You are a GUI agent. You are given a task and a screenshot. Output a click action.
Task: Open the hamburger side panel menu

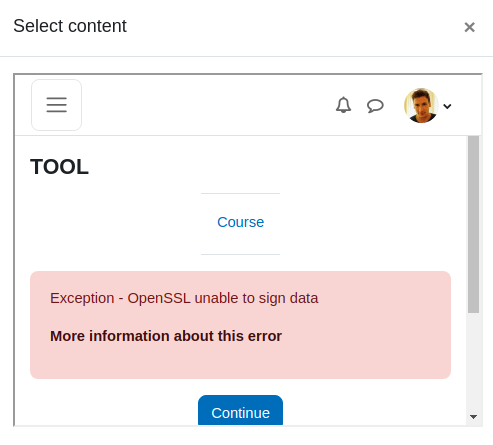pos(56,105)
